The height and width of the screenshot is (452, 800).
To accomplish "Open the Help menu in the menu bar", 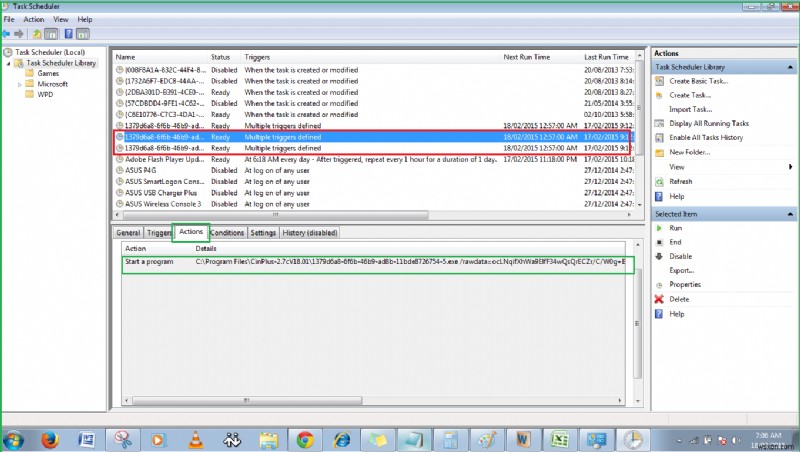I will (x=85, y=19).
